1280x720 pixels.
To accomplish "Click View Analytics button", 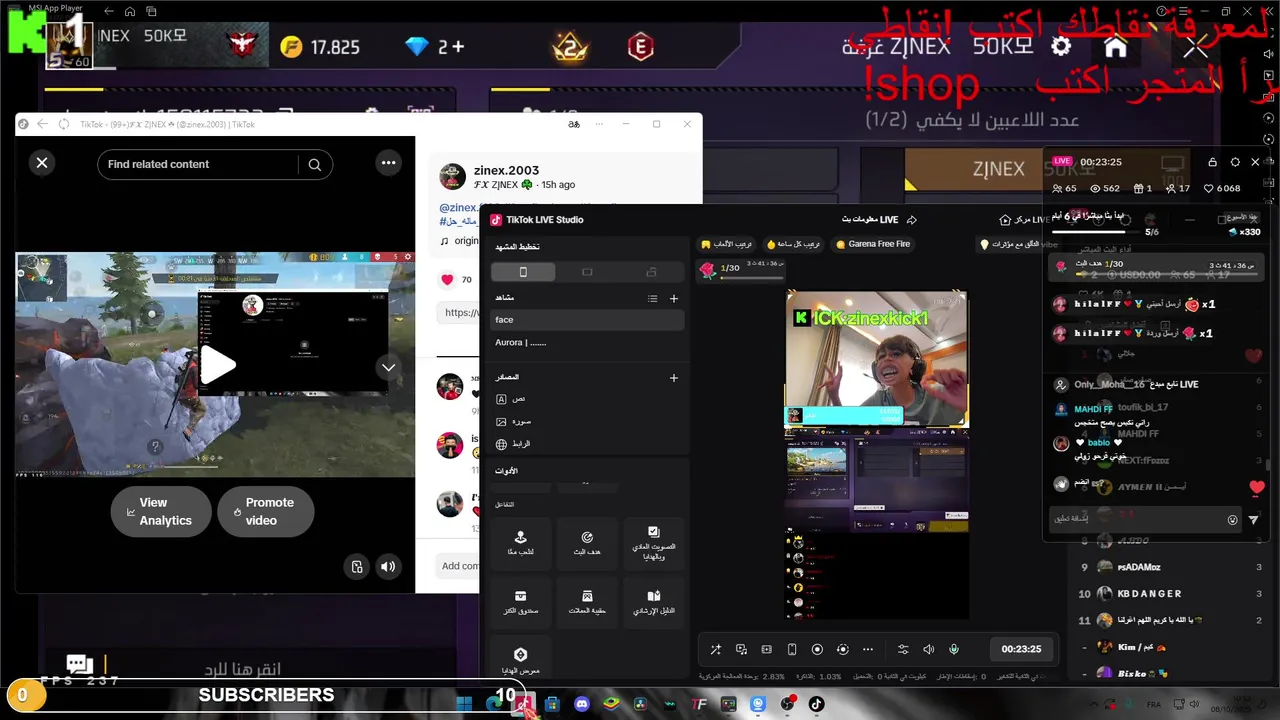I will click(161, 512).
